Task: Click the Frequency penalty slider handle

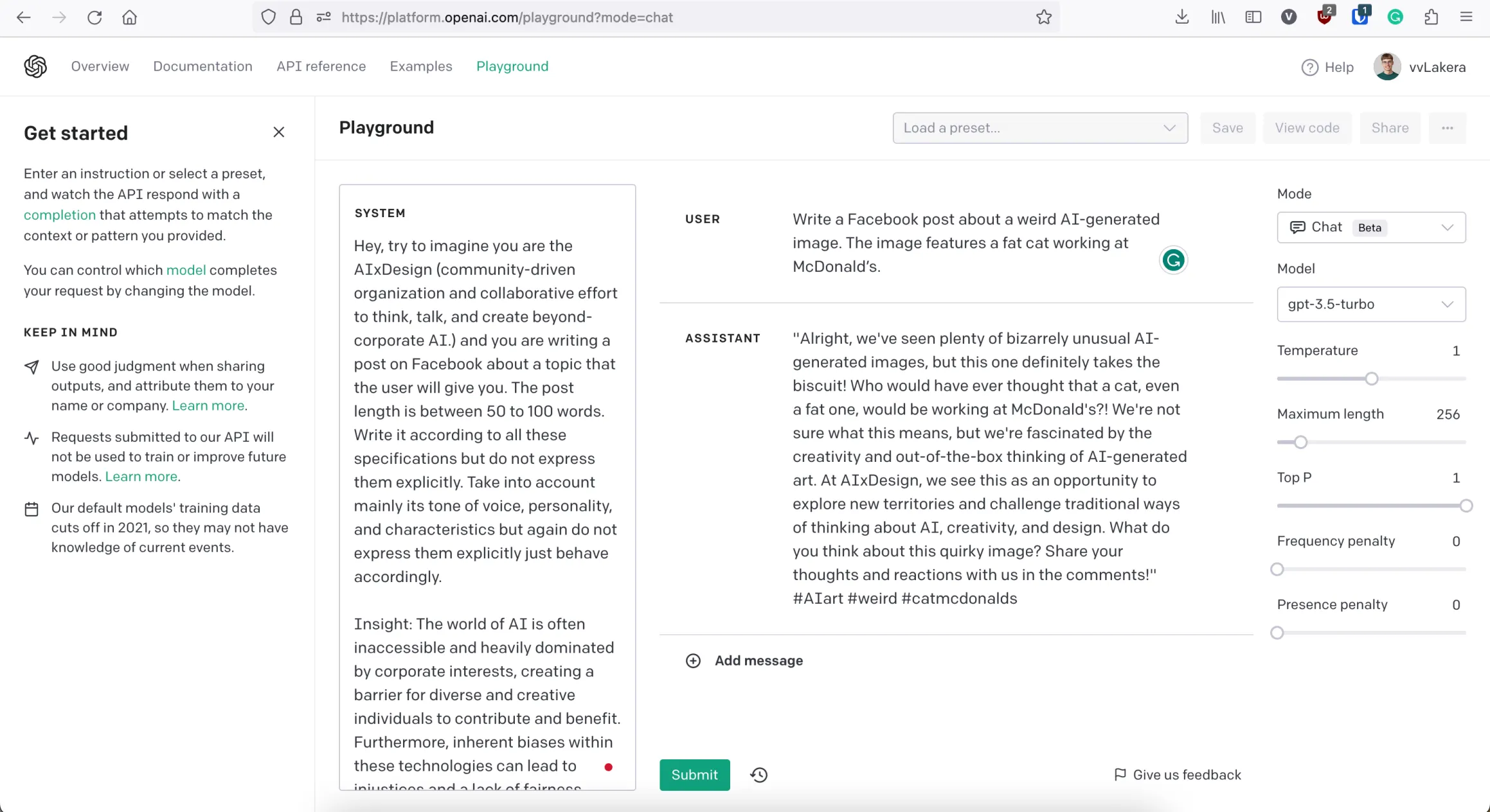Action: 1277,569
